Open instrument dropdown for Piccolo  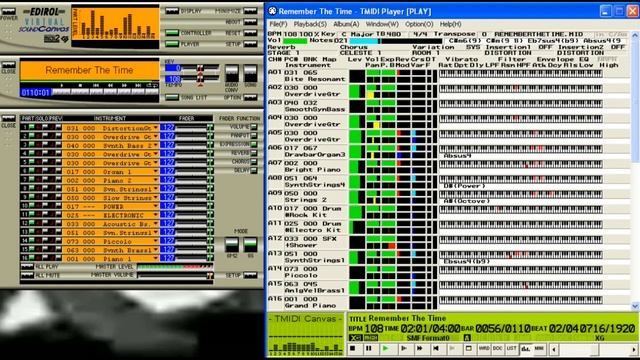(x=155, y=241)
